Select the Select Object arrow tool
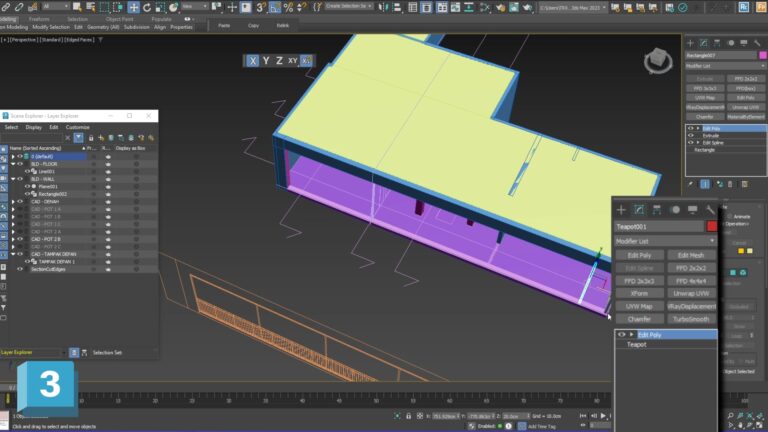This screenshot has height=432, width=768. (x=77, y=7)
